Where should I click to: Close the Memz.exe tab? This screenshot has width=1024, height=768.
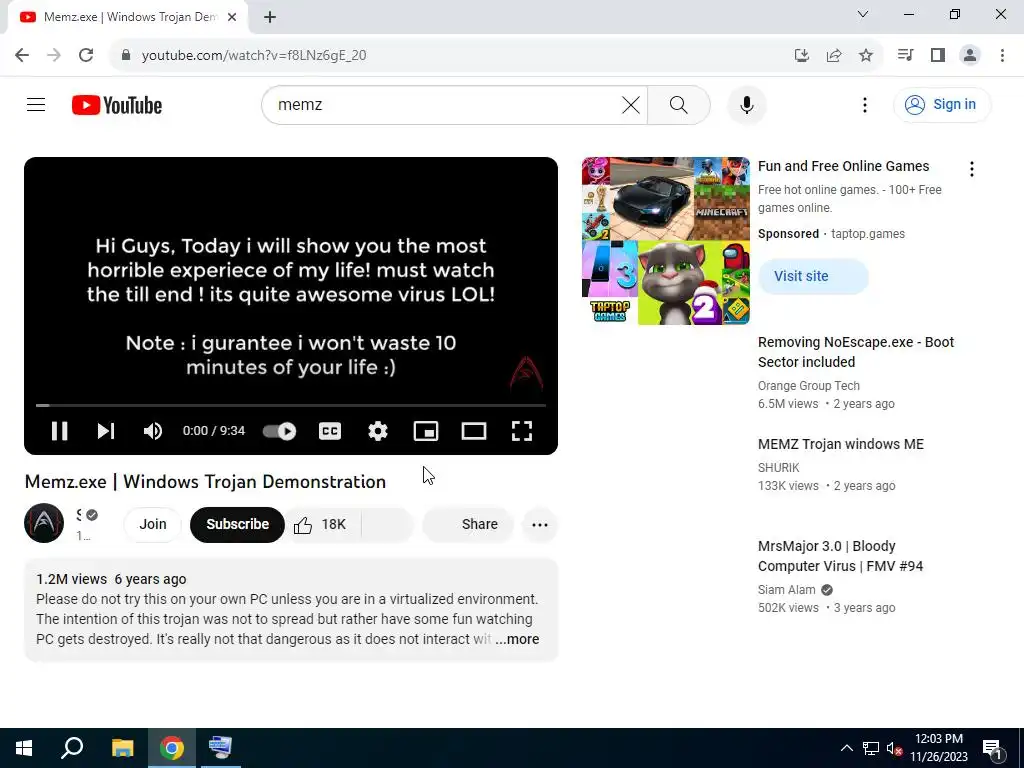232,17
